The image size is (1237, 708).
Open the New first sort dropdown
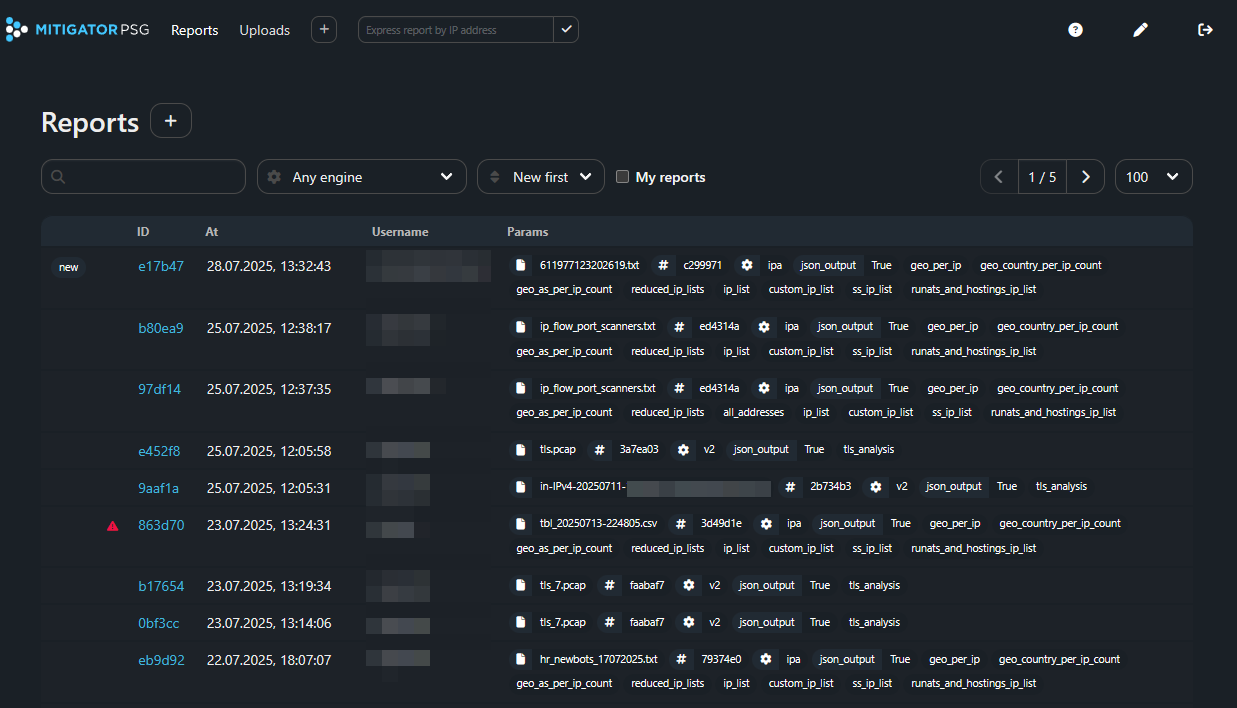pos(540,177)
